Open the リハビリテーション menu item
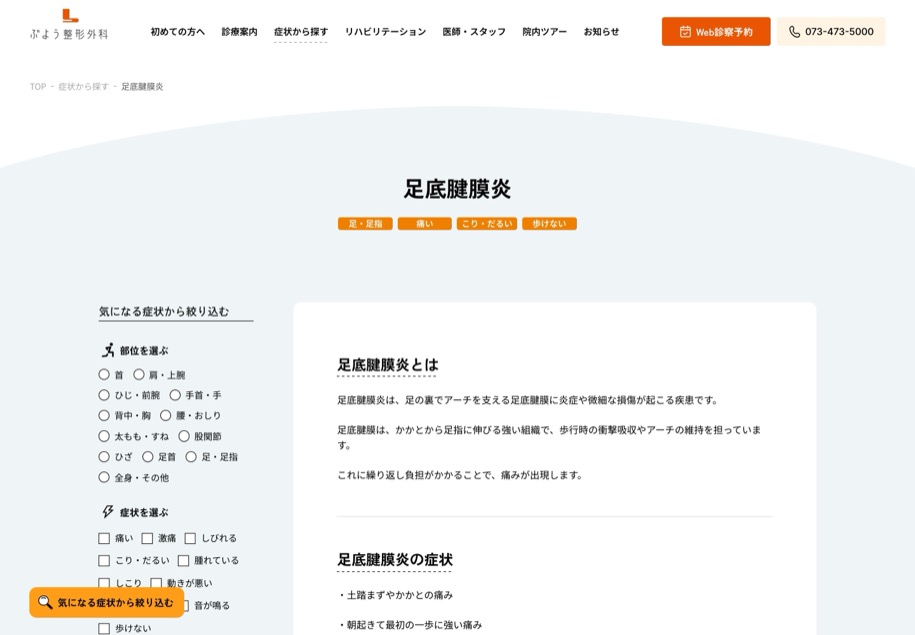 (x=385, y=32)
